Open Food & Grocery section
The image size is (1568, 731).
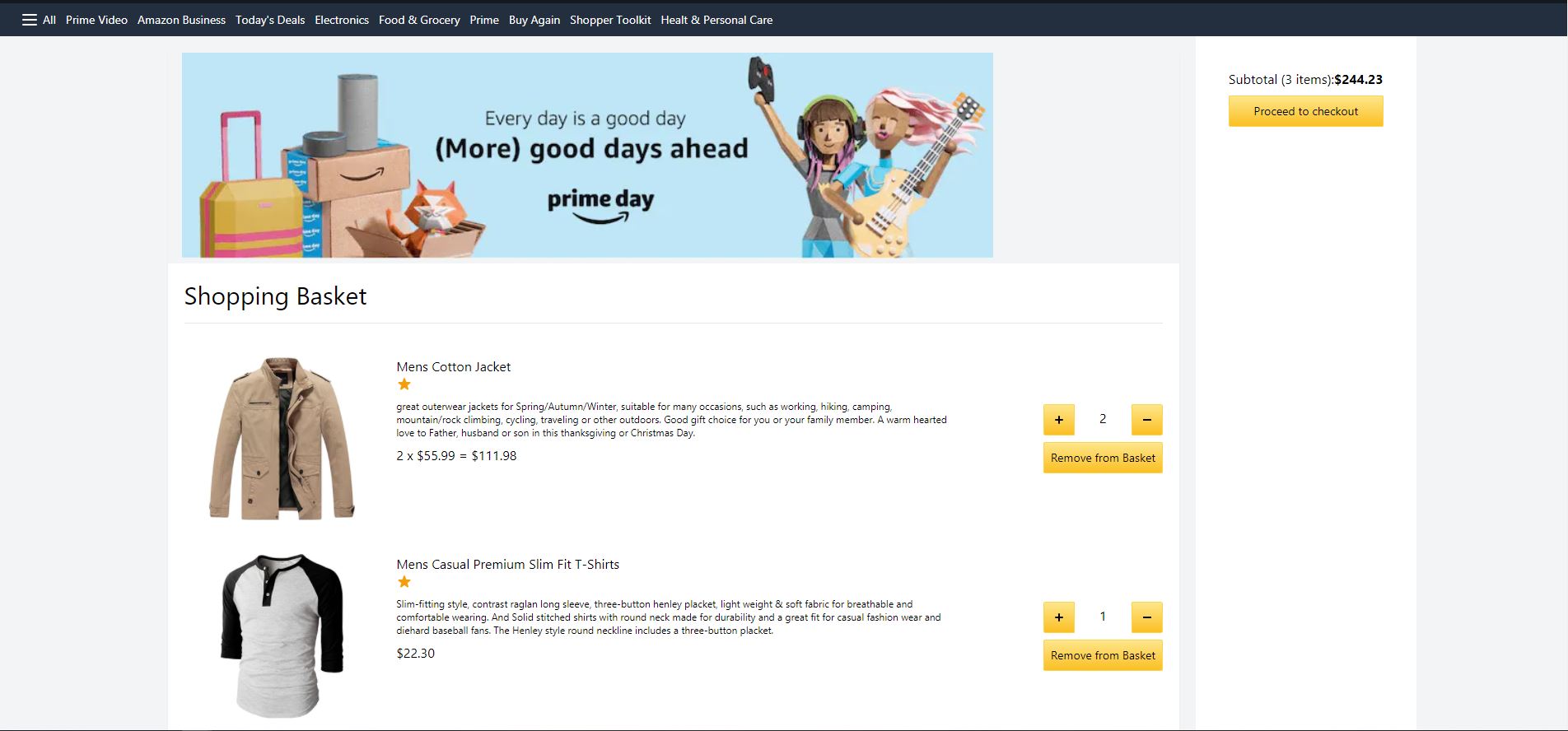pyautogui.click(x=419, y=20)
